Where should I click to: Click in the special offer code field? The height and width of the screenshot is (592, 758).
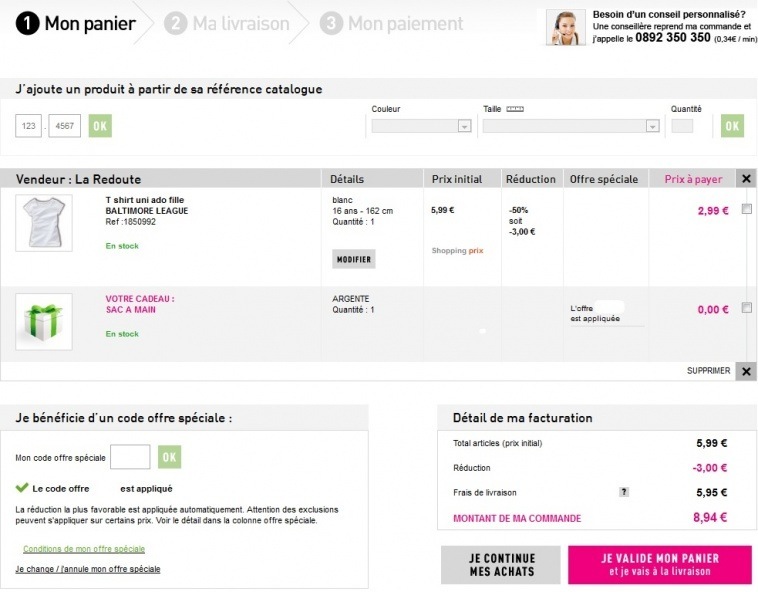point(130,457)
